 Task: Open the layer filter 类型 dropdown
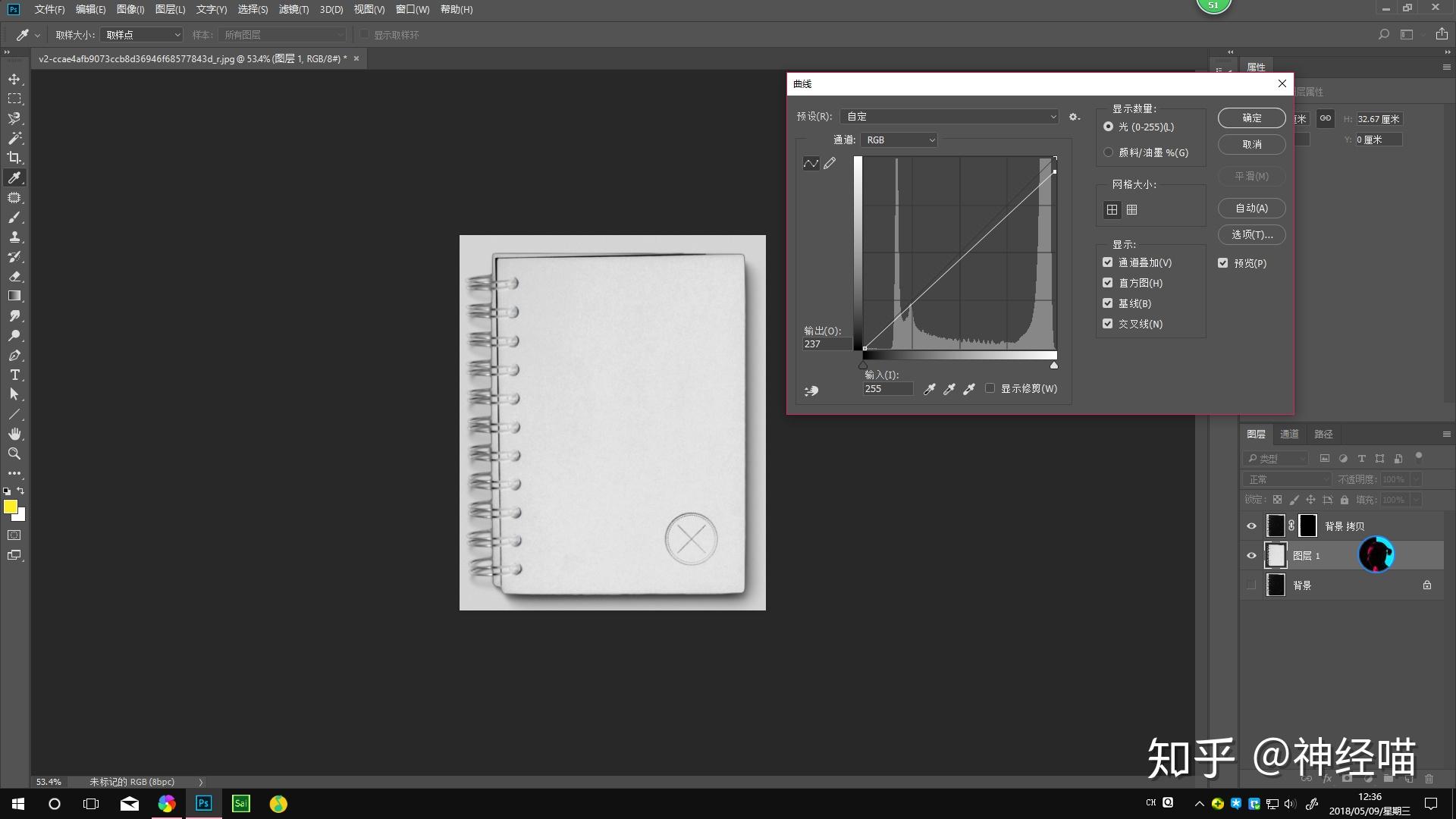(1276, 459)
